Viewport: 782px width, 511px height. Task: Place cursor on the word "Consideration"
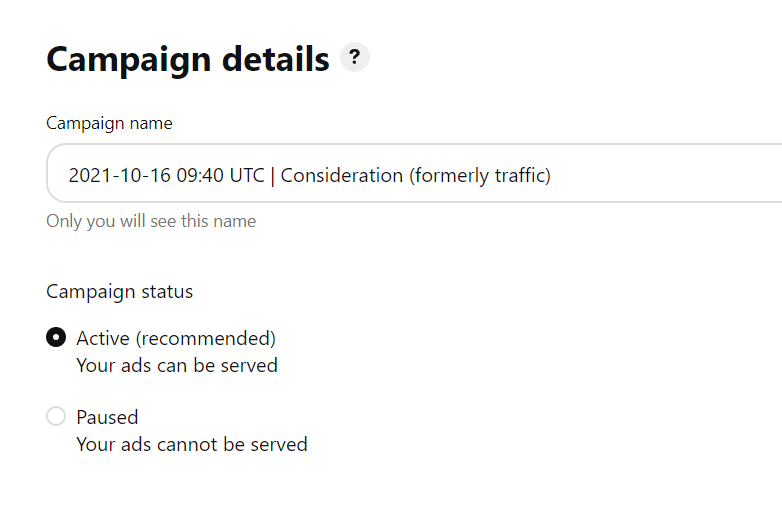click(342, 175)
